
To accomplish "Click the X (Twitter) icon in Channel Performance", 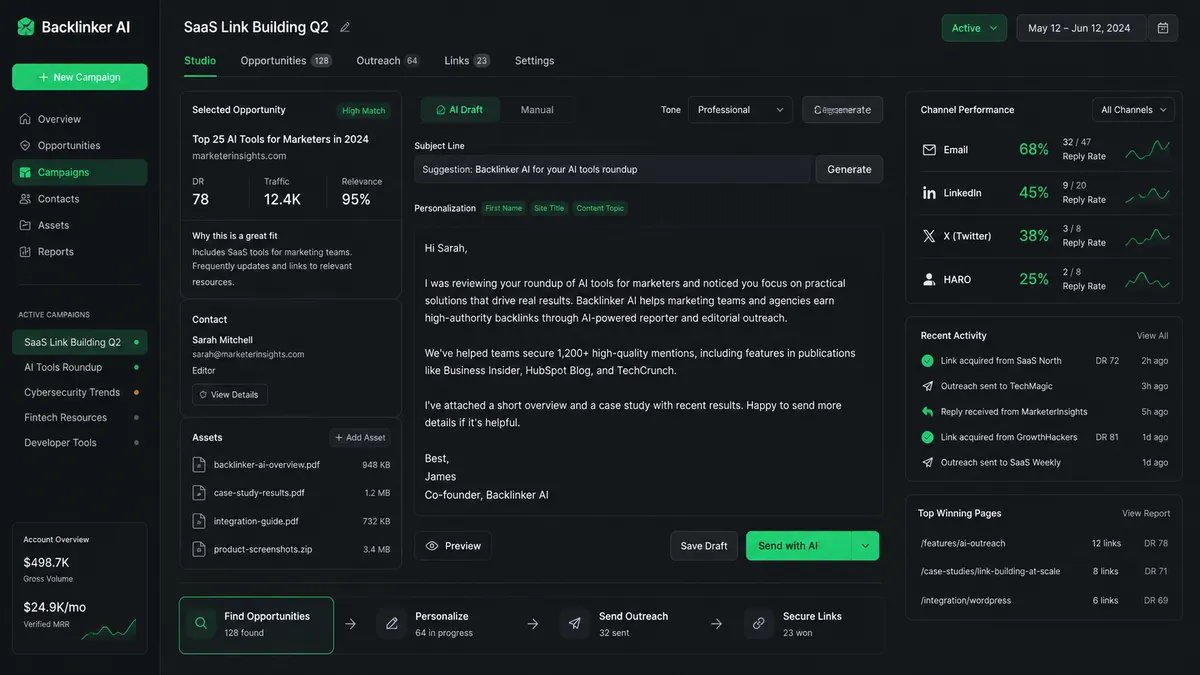I will click(x=929, y=236).
